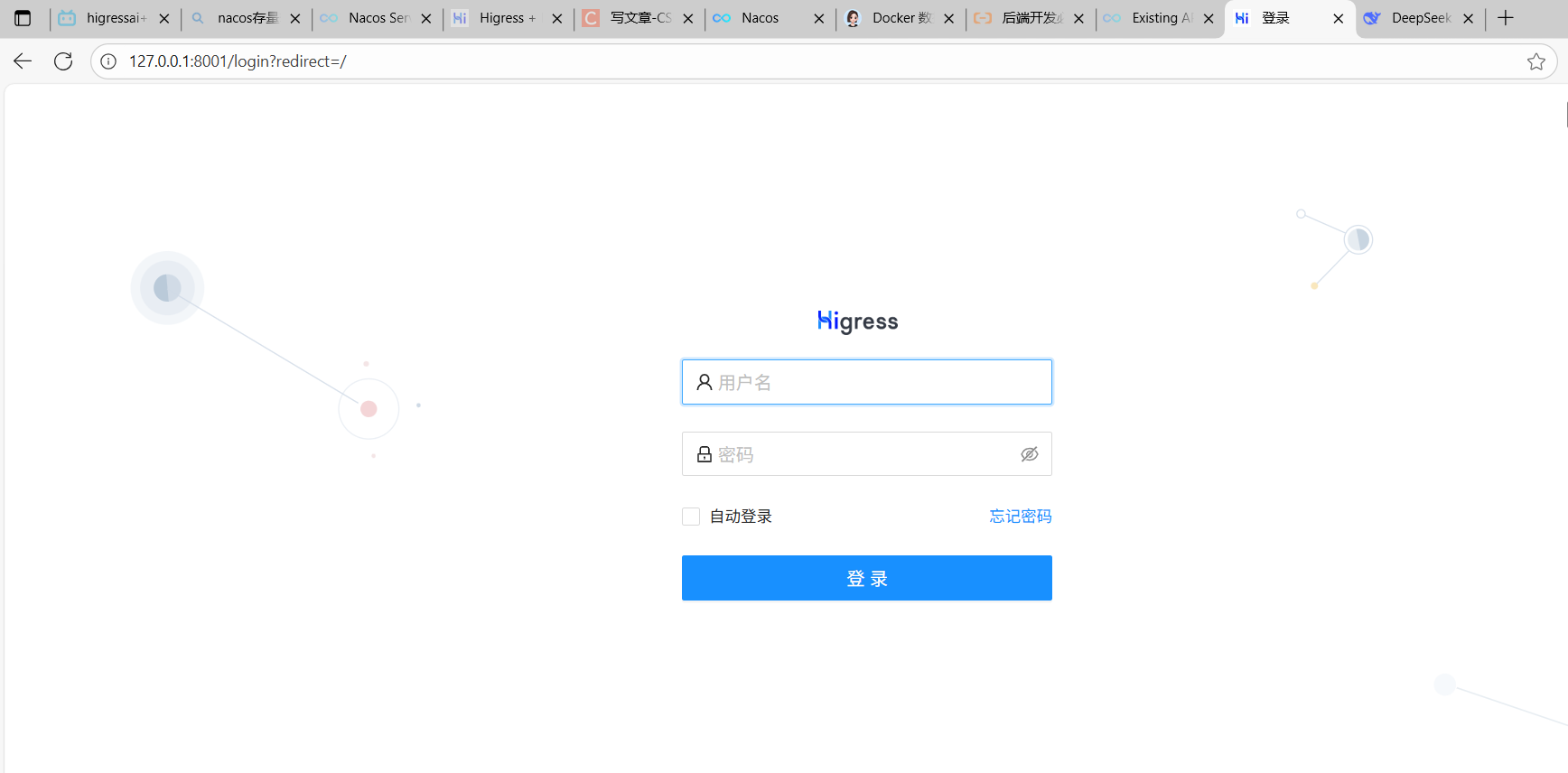Viewport: 1568px width, 773px height.
Task: Click the lock icon in password field
Action: click(x=705, y=454)
